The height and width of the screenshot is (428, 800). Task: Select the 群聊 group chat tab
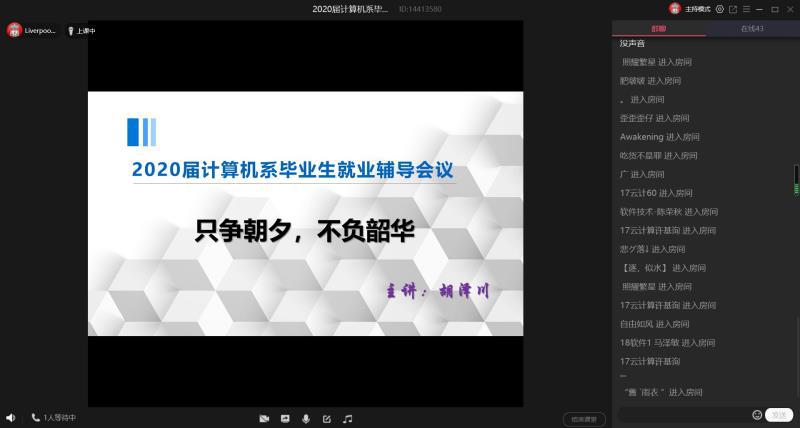pyautogui.click(x=658, y=29)
